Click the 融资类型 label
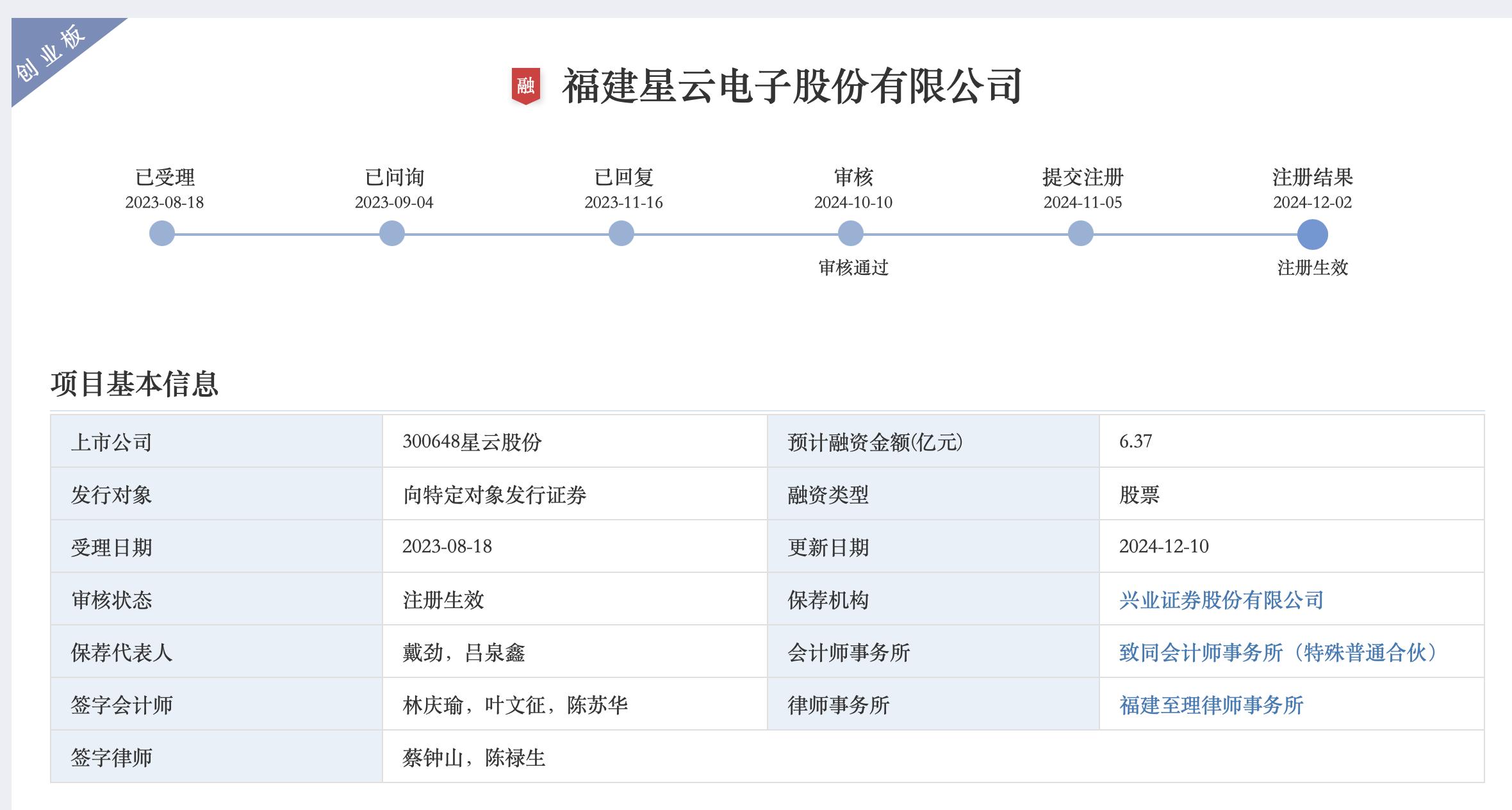 coord(828,495)
